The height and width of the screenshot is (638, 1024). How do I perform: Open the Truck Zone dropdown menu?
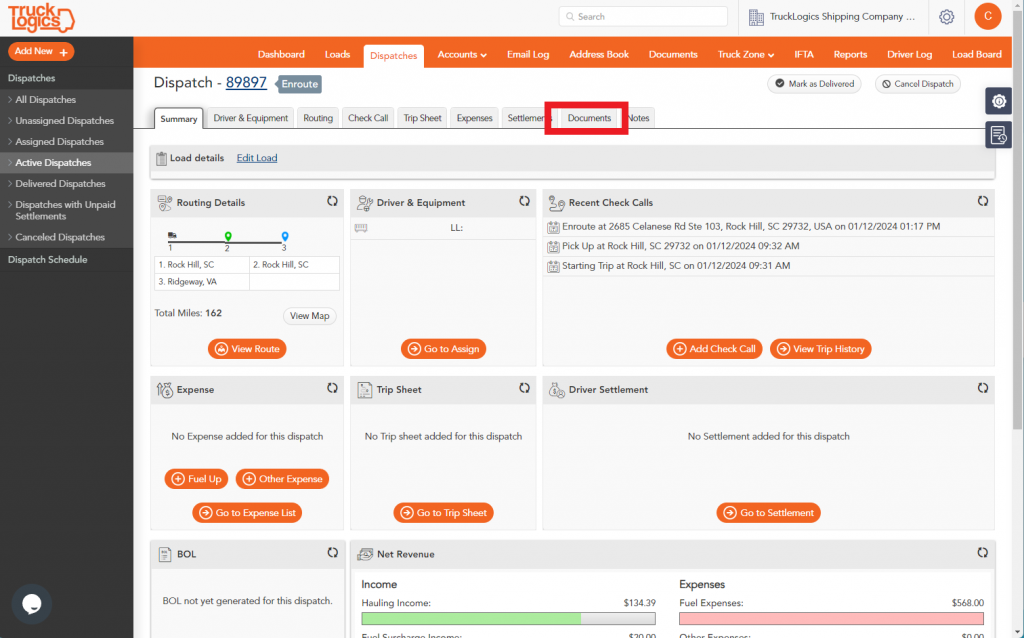pos(746,55)
